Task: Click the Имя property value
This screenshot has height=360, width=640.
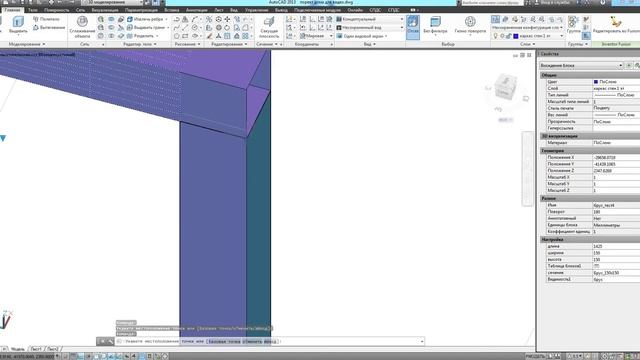Action: (616, 205)
